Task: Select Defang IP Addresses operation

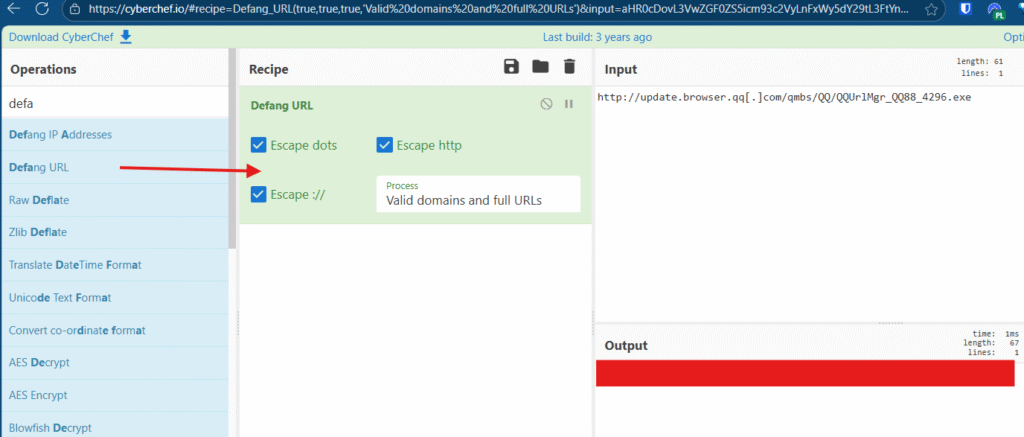Action: 114,135
